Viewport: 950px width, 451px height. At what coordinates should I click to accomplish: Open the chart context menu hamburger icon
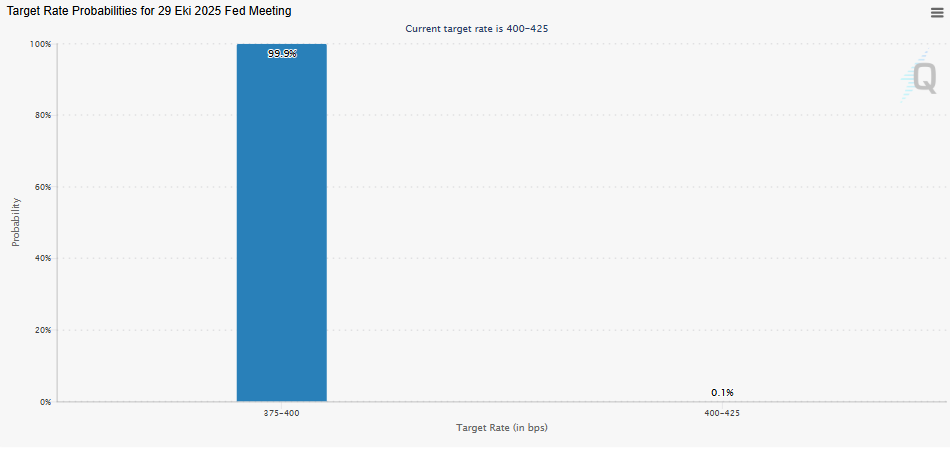(937, 12)
